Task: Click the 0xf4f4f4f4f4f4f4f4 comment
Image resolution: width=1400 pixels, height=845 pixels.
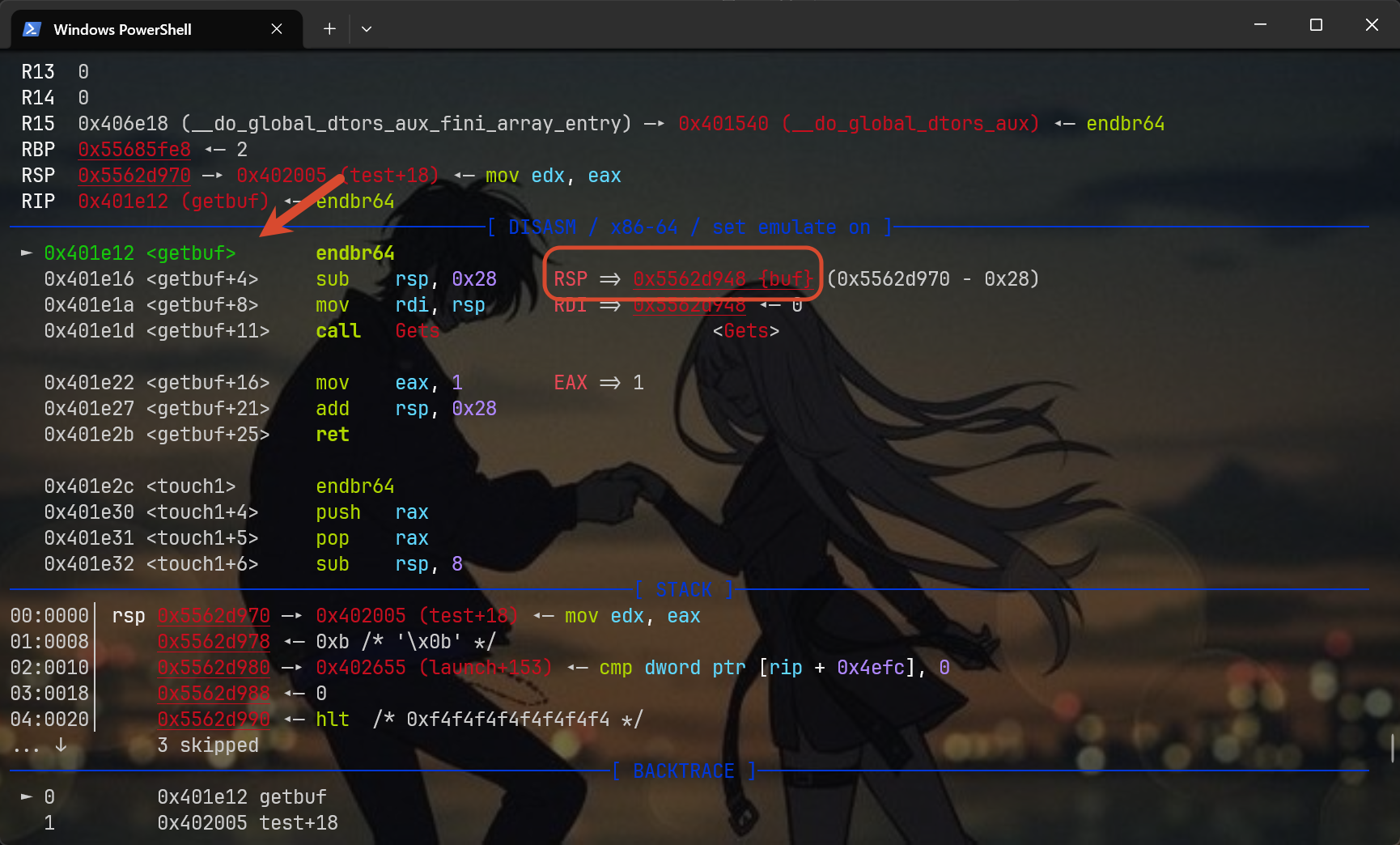Action: click(508, 720)
